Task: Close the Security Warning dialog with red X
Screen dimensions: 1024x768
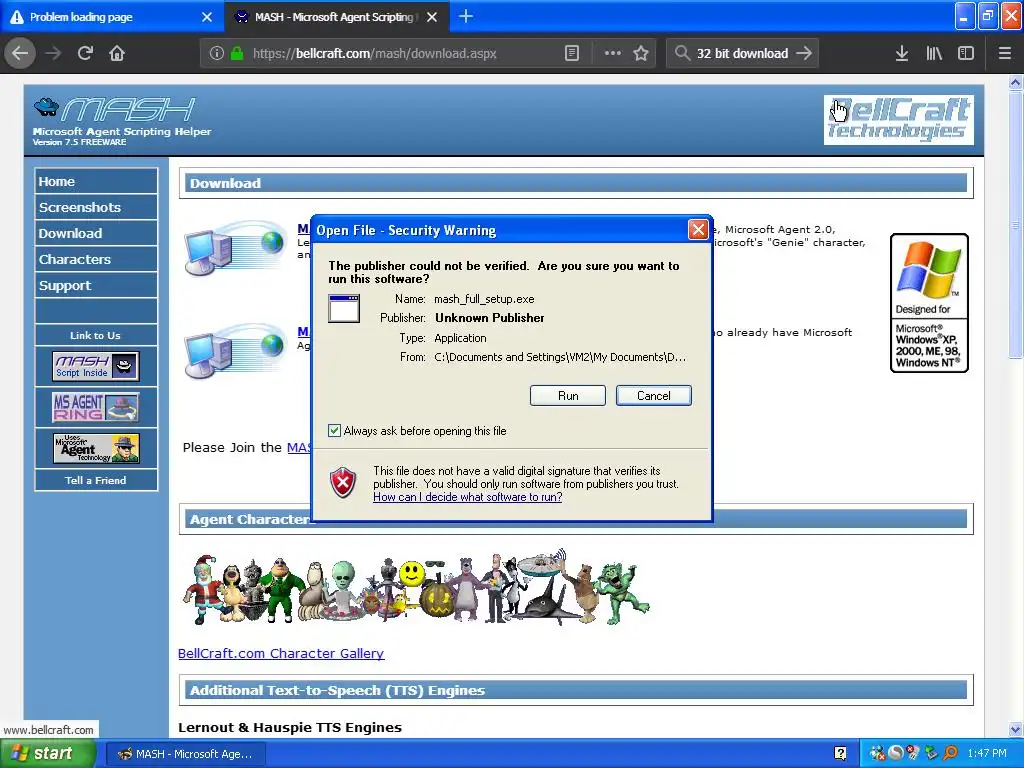Action: tap(697, 229)
